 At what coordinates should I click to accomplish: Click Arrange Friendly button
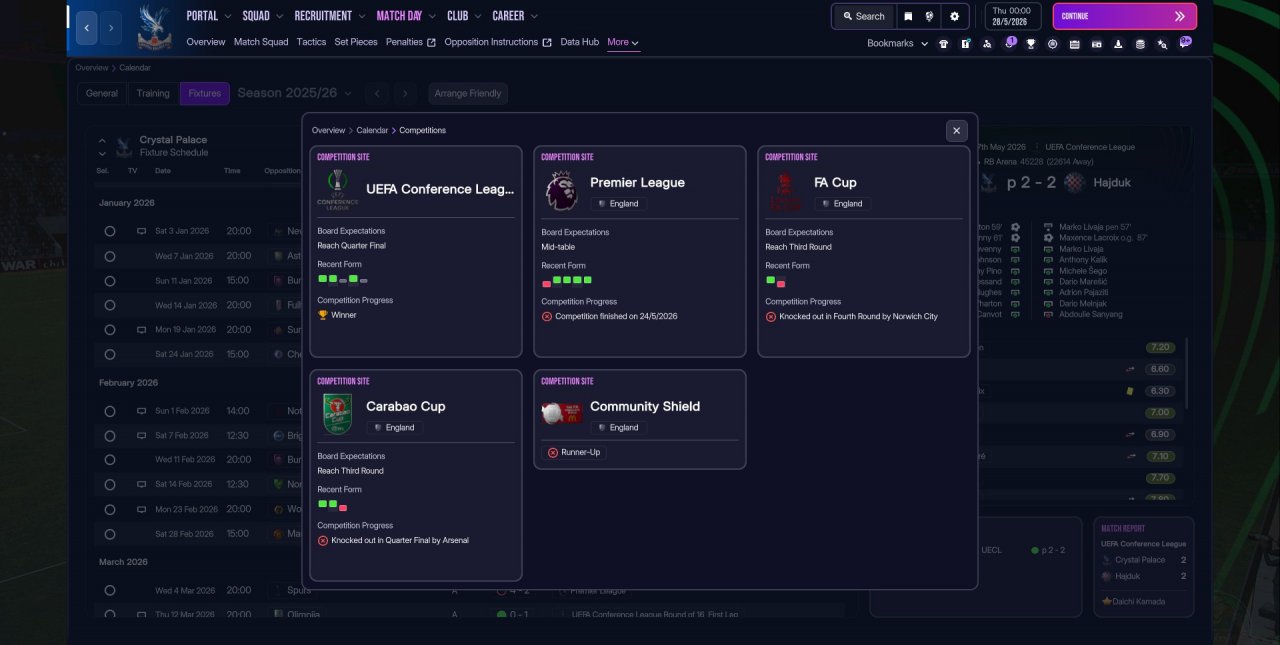(468, 93)
